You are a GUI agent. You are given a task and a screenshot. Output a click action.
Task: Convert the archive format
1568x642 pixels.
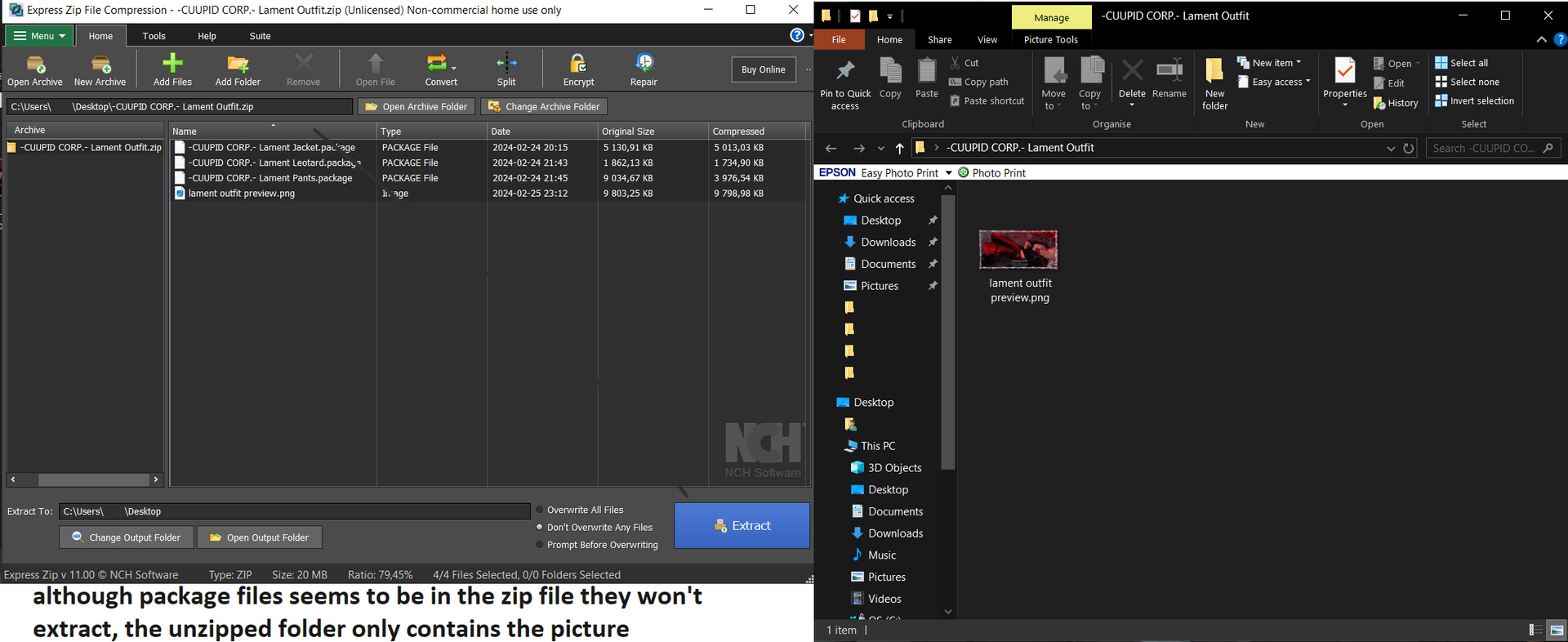[x=441, y=70]
